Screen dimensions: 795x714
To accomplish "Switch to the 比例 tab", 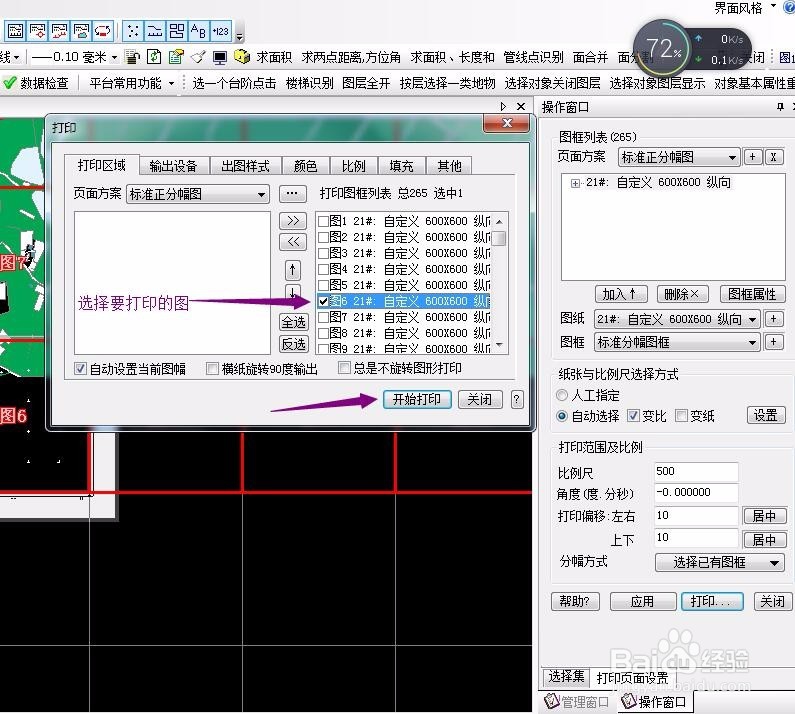I will pyautogui.click(x=353, y=166).
